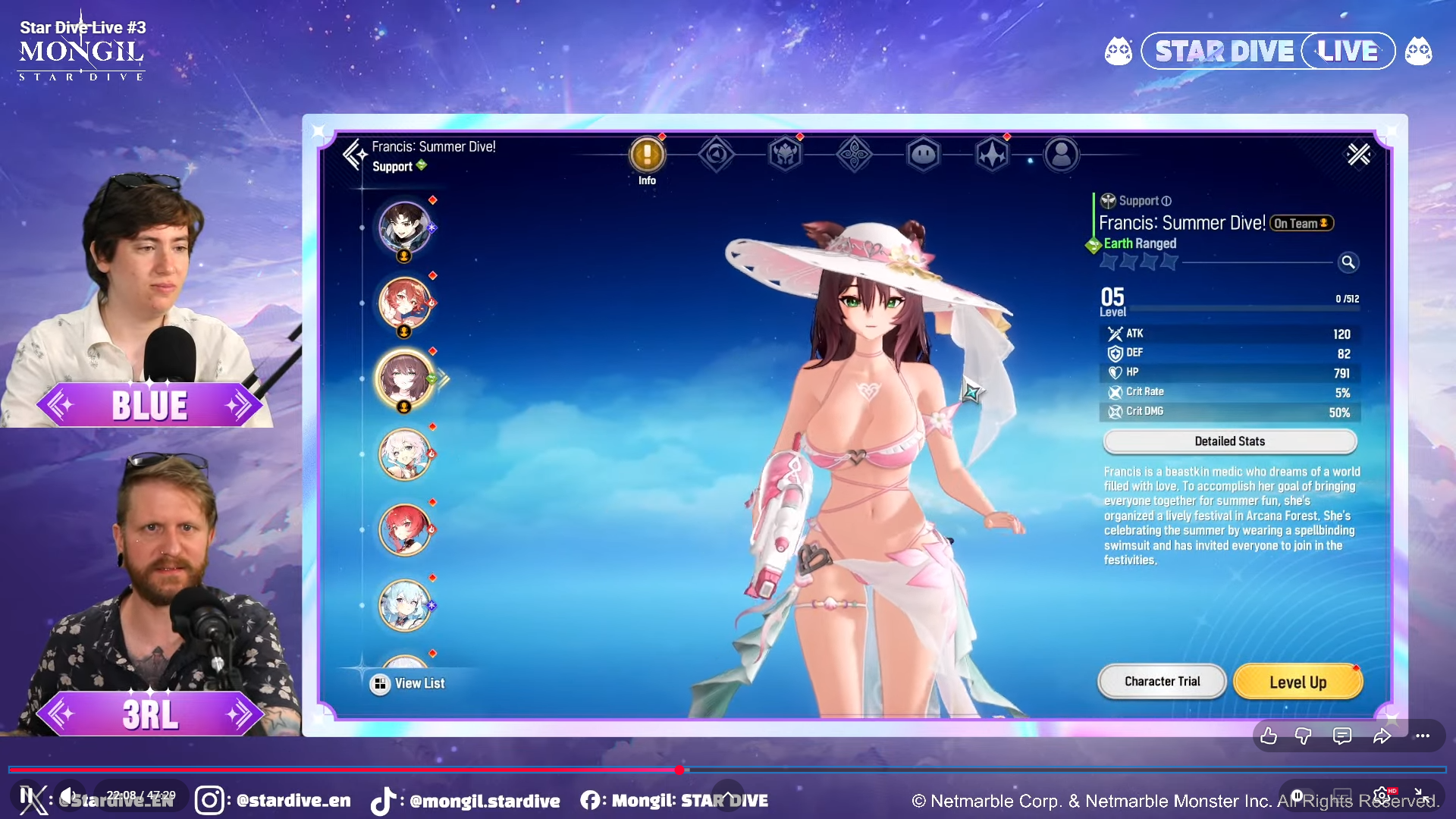Open the four-point star tab icon
Image resolution: width=1456 pixels, height=819 pixels.
click(x=992, y=155)
